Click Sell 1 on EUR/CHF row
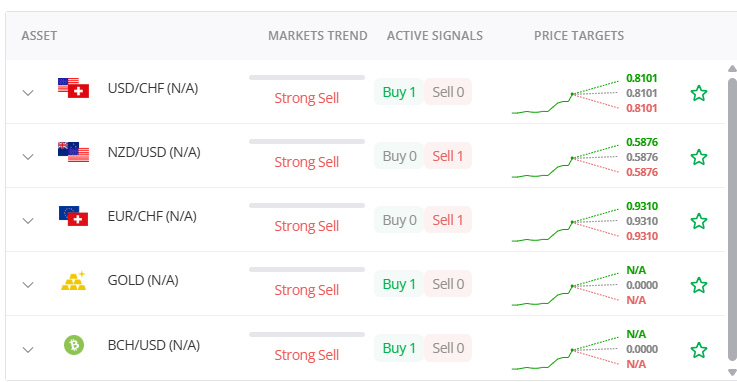 (448, 219)
